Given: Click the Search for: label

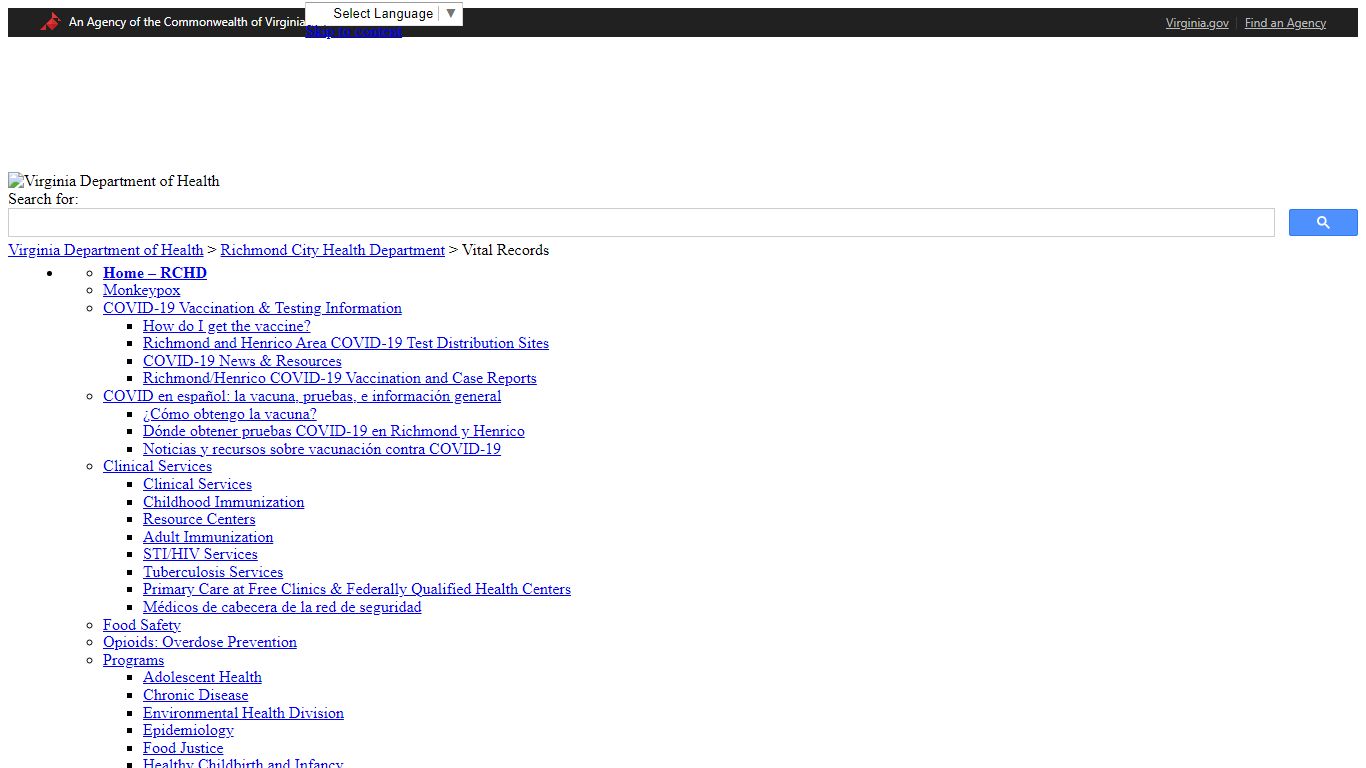Looking at the screenshot, I should point(43,199).
